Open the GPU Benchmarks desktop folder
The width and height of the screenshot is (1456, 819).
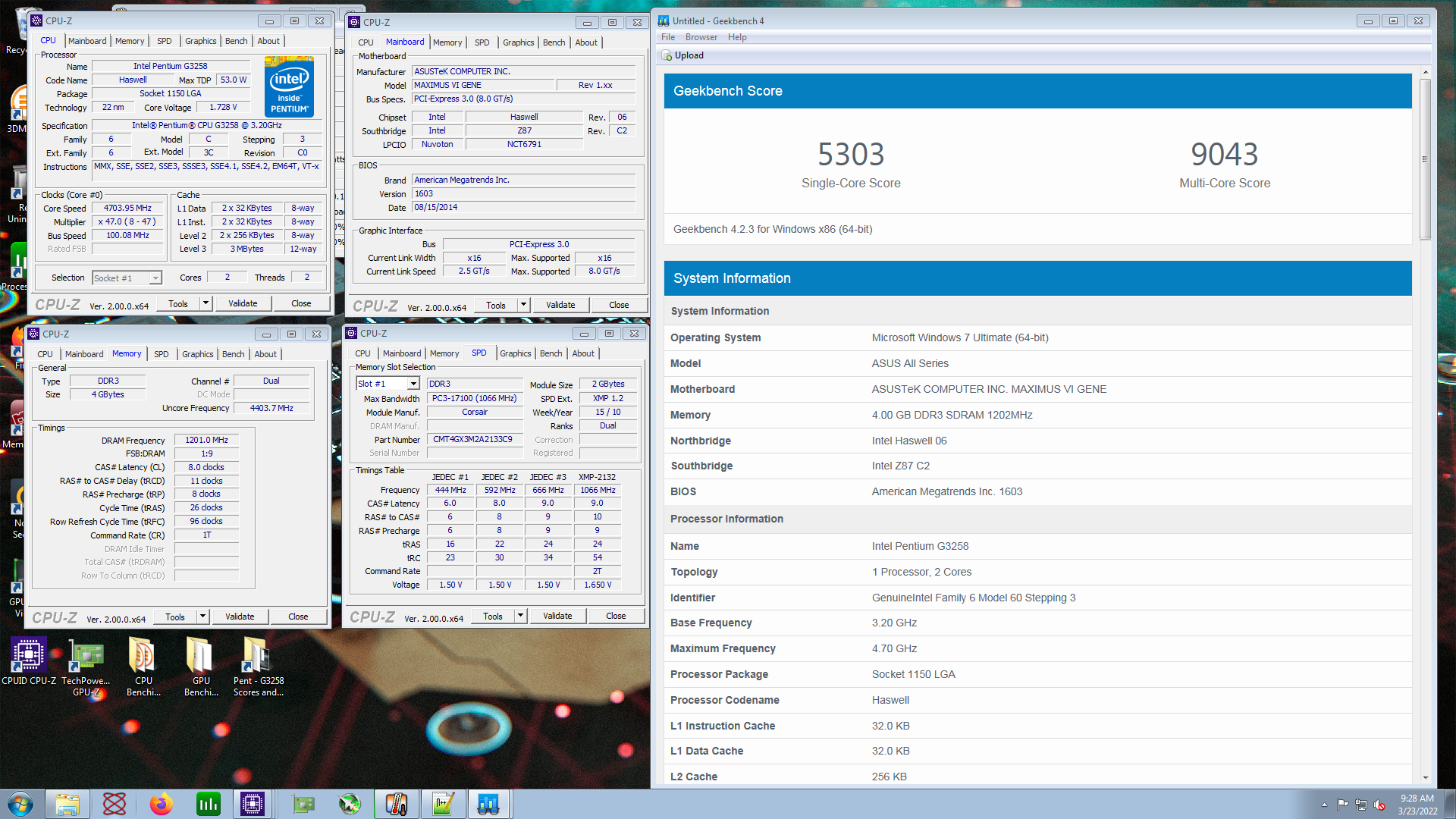pos(201,667)
